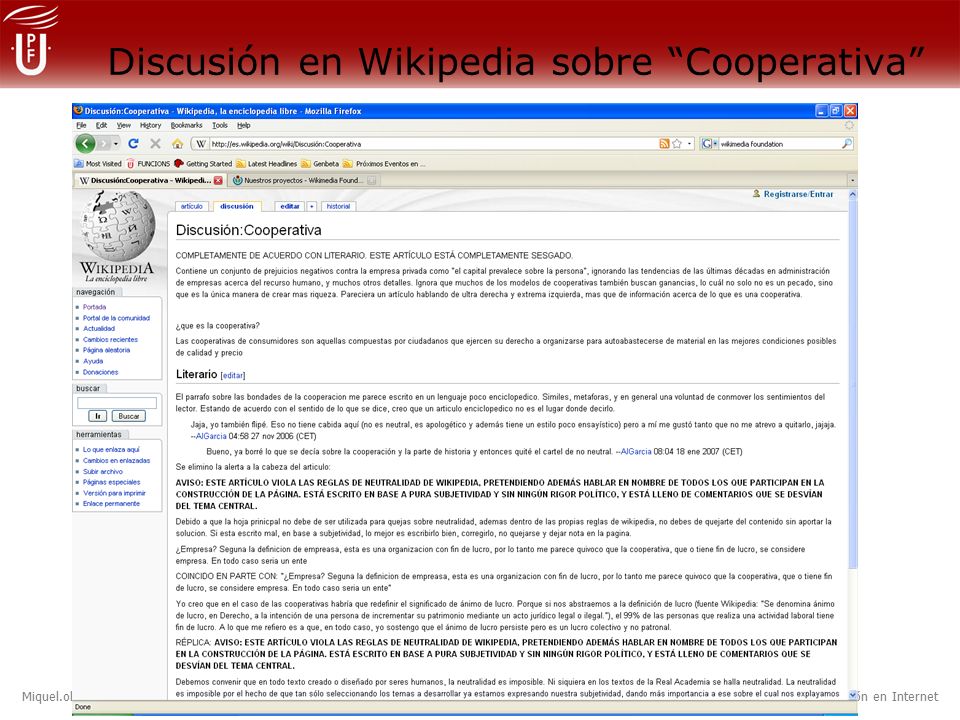Click the site identity W icon in URL bar
The width and height of the screenshot is (960, 720).
click(200, 144)
